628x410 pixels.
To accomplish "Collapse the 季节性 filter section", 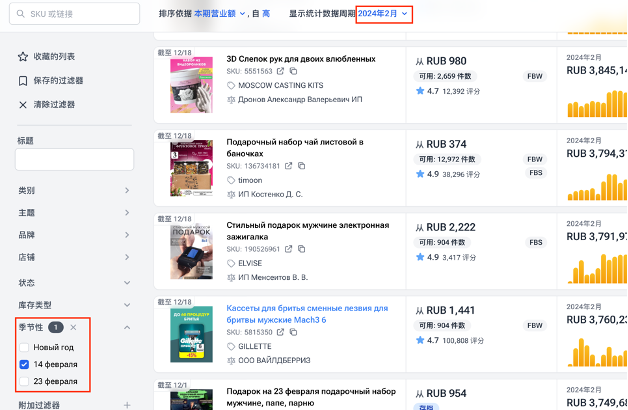I will (127, 327).
